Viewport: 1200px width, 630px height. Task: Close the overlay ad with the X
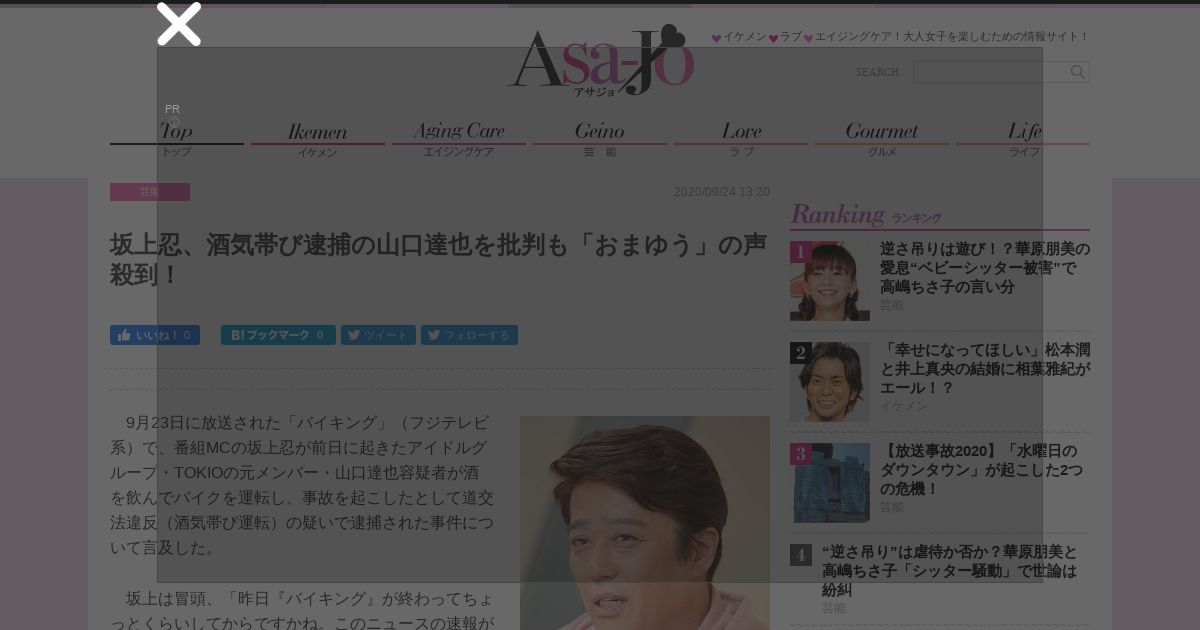point(179,24)
